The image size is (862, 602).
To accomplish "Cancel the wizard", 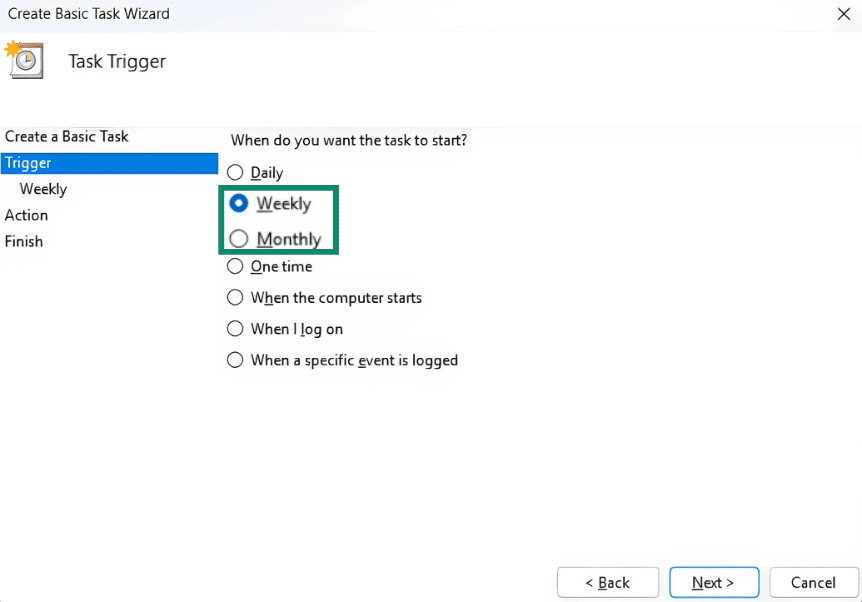I will point(813,582).
